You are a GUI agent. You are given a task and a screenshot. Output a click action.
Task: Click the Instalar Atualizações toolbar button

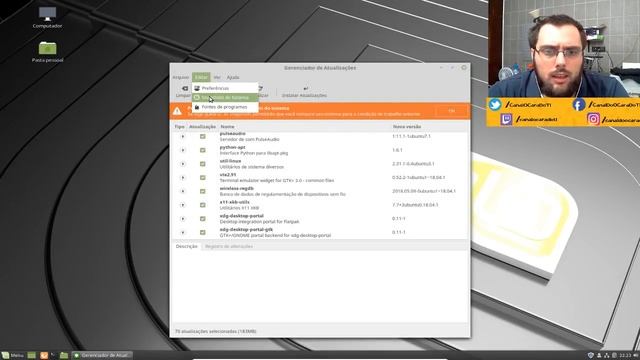[304, 91]
